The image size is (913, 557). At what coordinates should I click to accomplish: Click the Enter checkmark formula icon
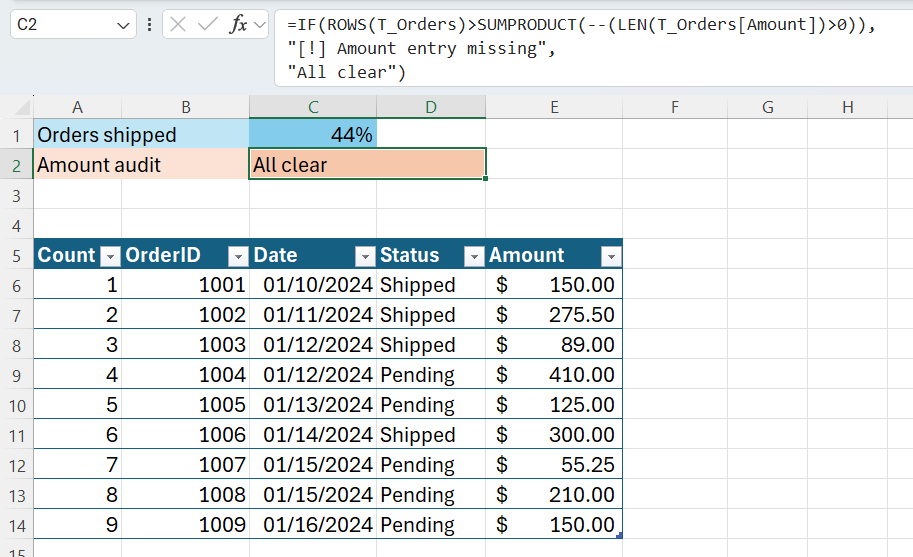[207, 24]
